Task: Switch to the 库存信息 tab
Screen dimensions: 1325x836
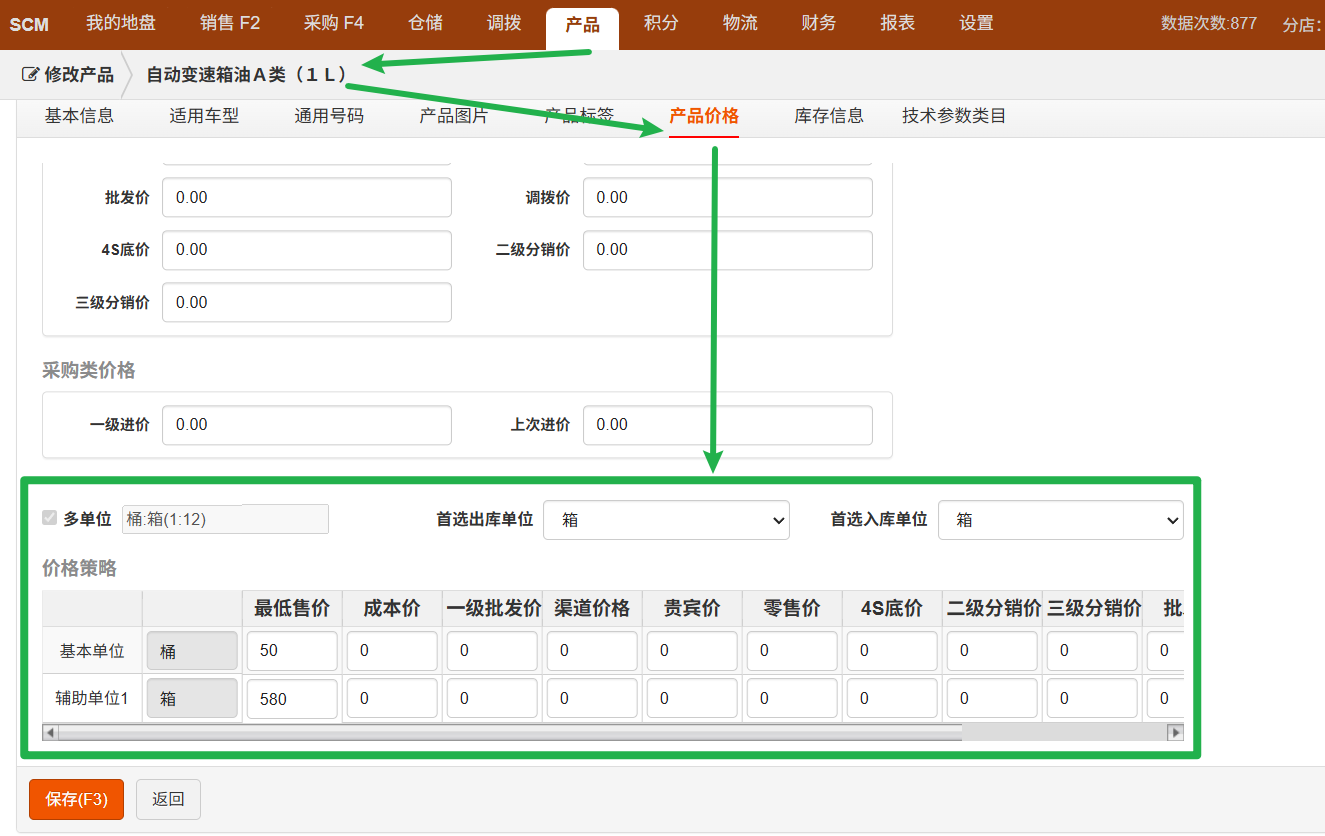Action: [828, 116]
